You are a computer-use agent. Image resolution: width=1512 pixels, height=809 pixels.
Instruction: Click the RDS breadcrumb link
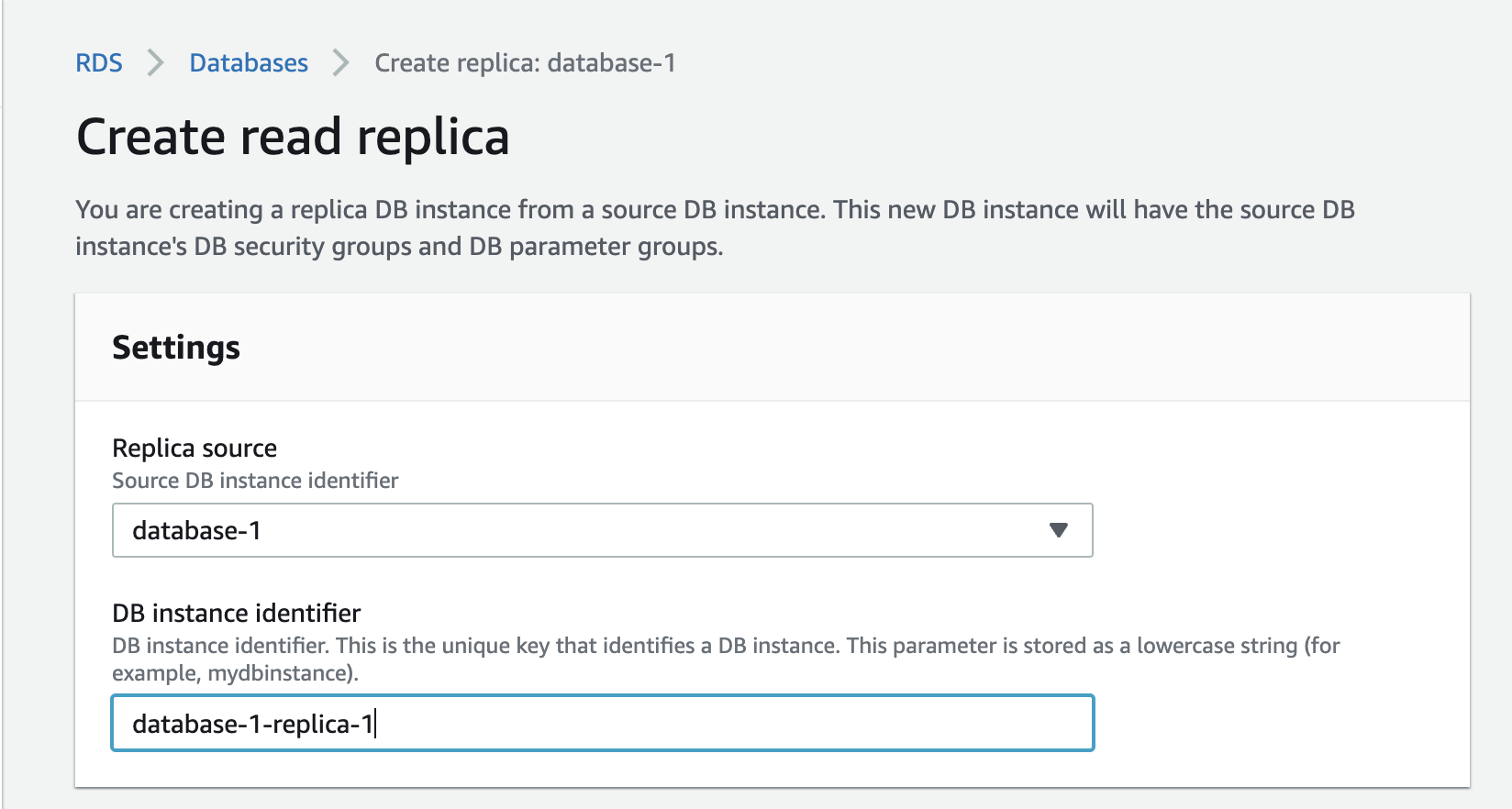pyautogui.click(x=98, y=63)
